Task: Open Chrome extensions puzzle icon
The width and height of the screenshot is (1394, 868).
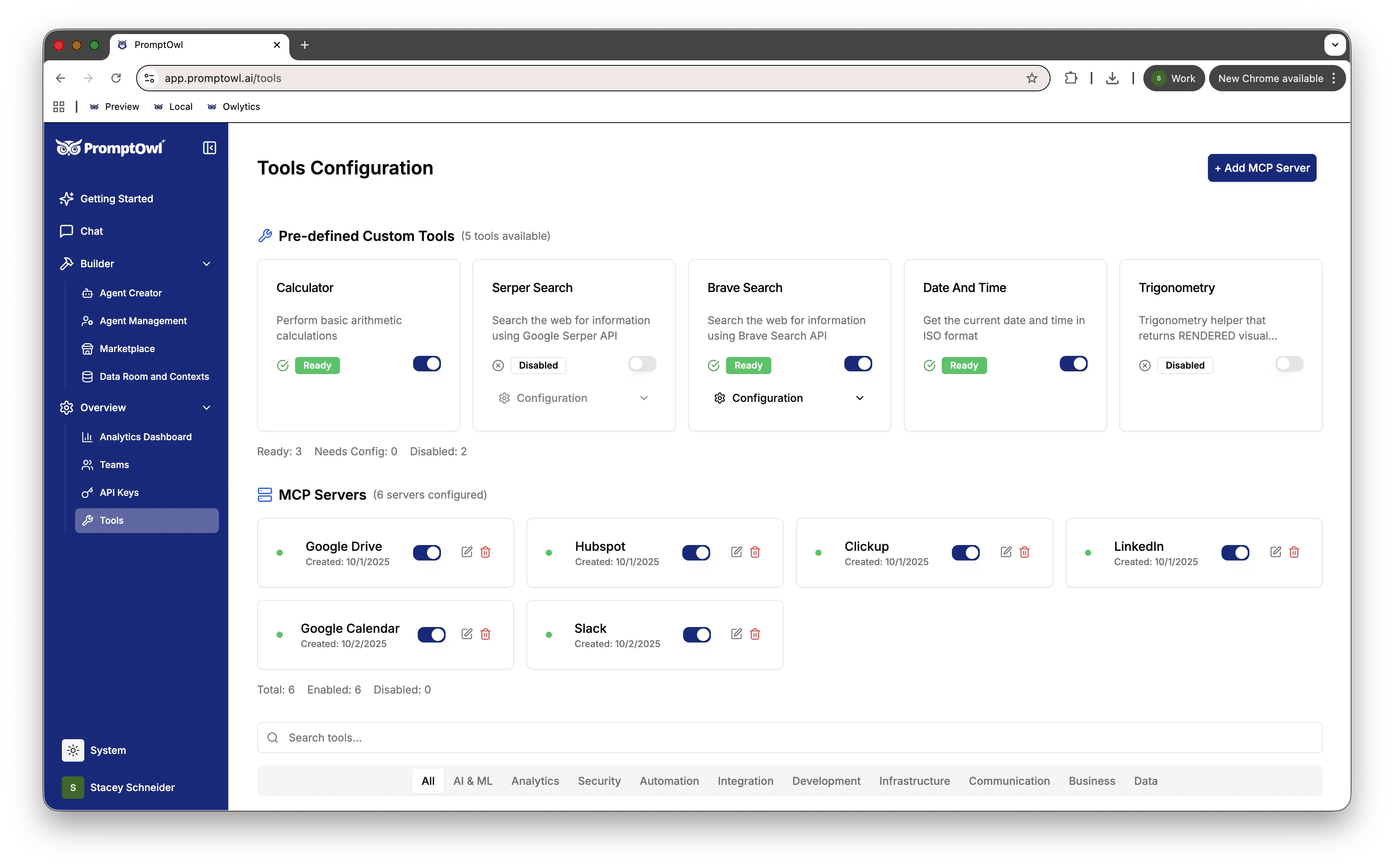Action: tap(1071, 78)
